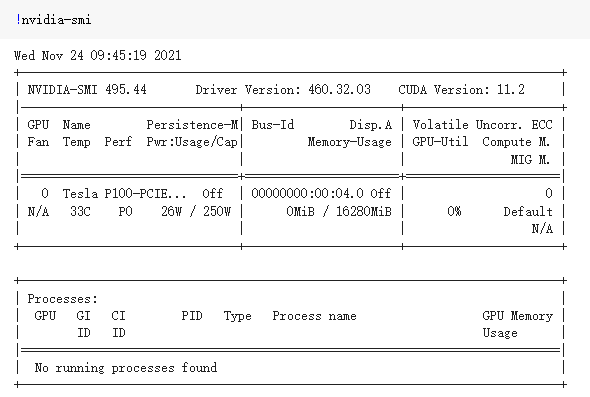Click the Process name column header
Screen dimensions: 590x397
[x=314, y=316]
